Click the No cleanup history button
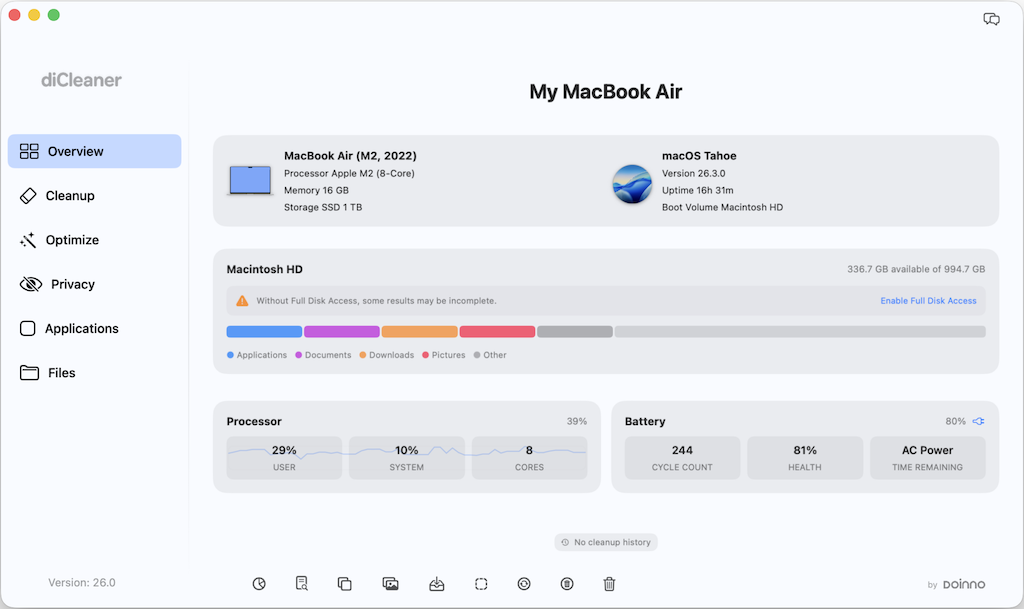This screenshot has width=1024, height=609. point(606,542)
